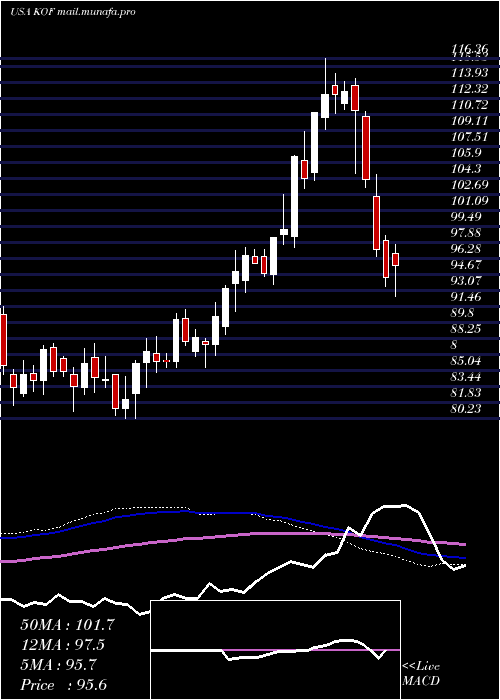Select the 109.11 price axis label
This screenshot has height=700, width=500.
(x=470, y=121)
